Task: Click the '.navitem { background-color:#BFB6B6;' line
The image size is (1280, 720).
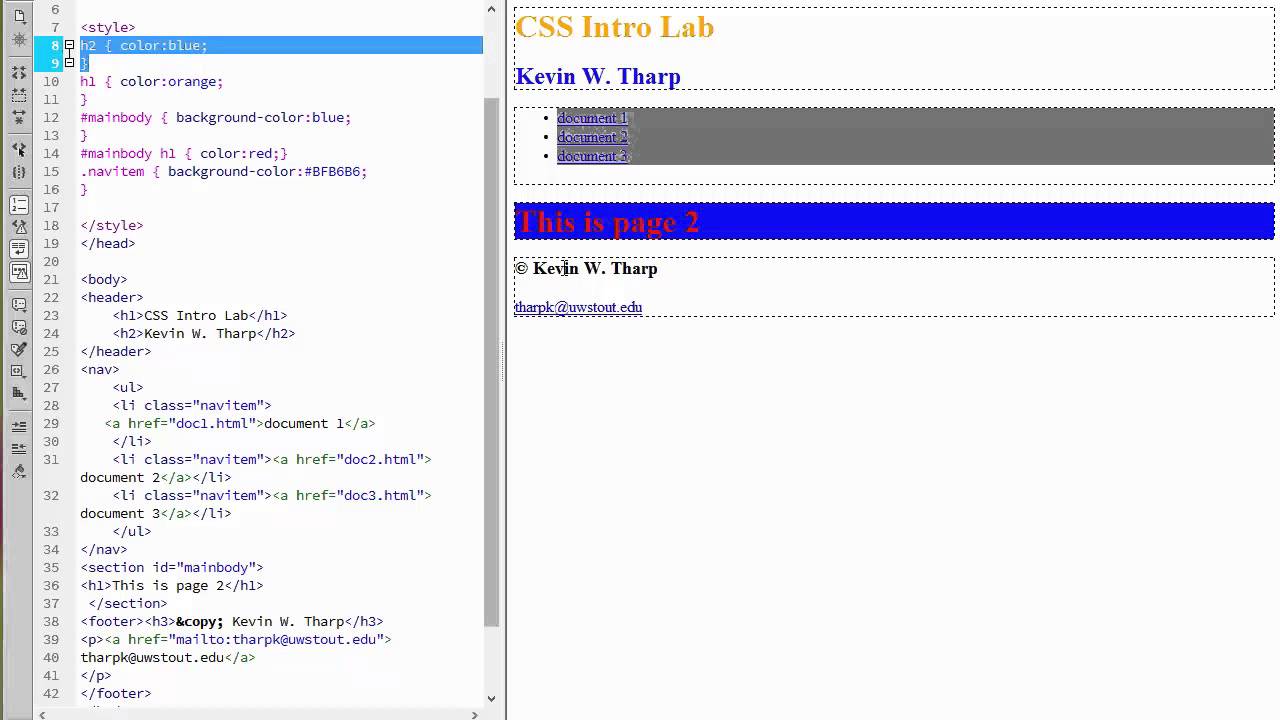Action: (x=224, y=172)
